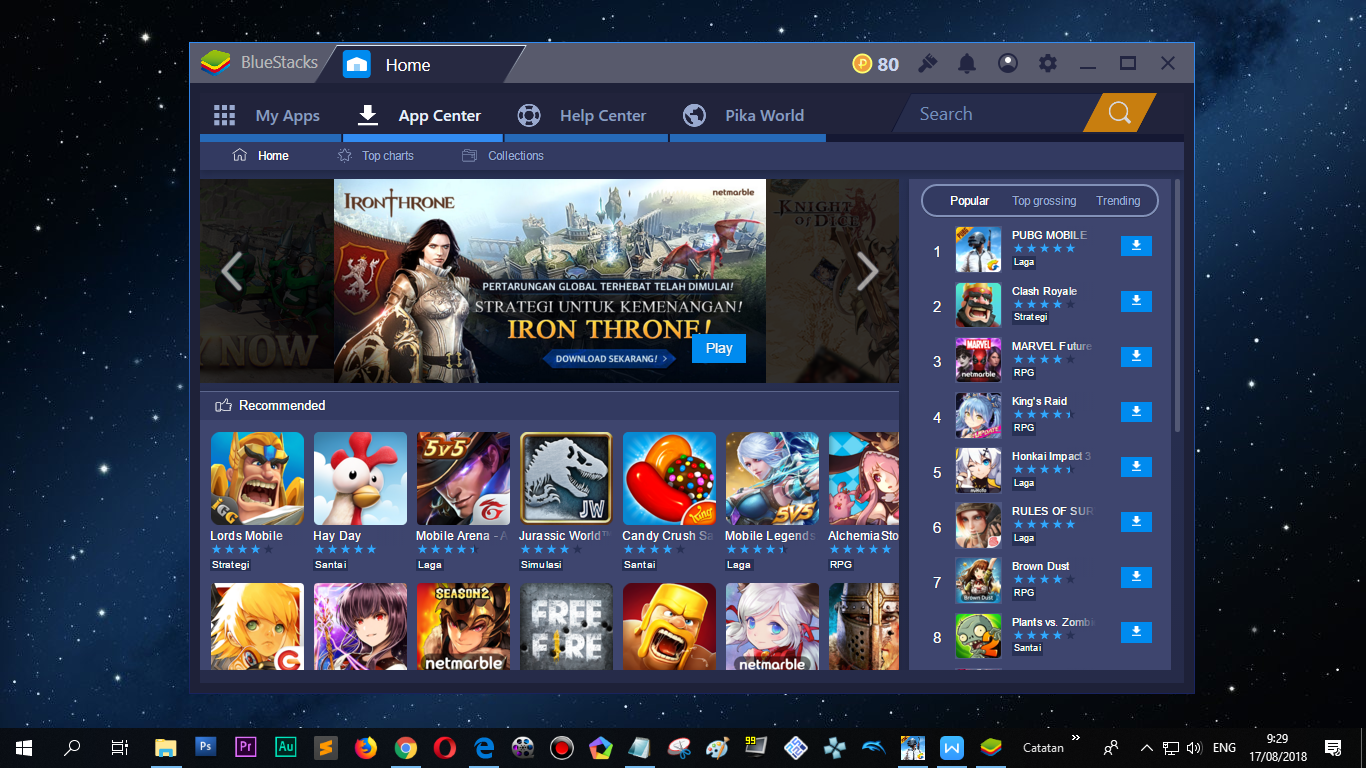
Task: Open the Windows Action Center icon
Action: point(1332,747)
